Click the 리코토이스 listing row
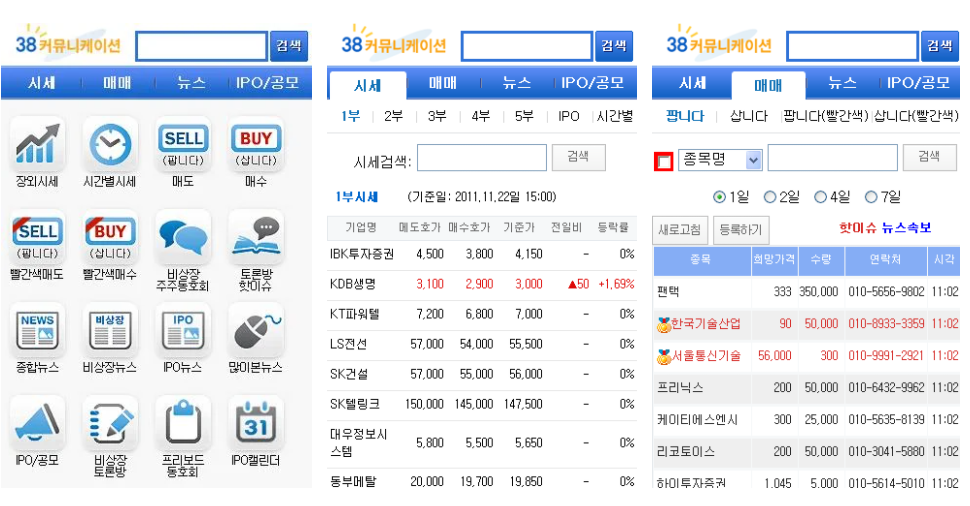The height and width of the screenshot is (506, 970). point(807,452)
